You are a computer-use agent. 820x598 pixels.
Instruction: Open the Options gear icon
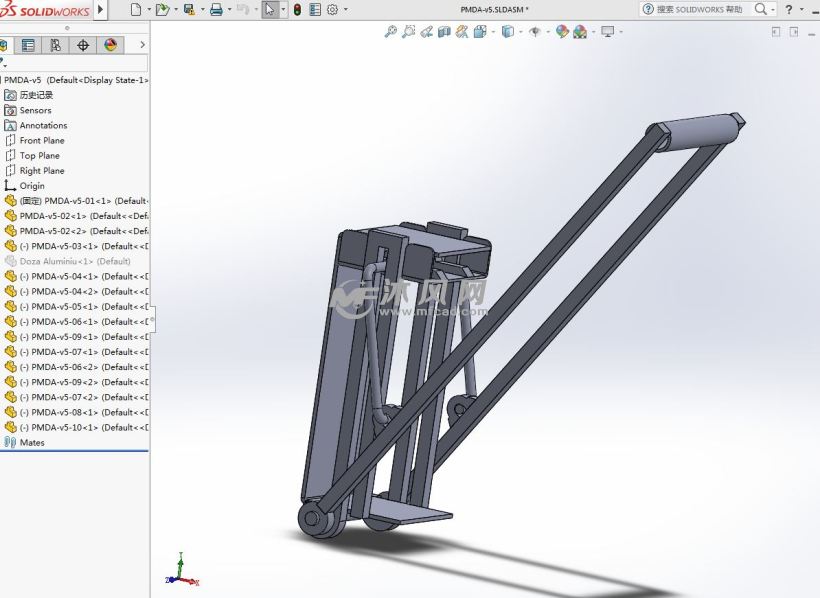(x=332, y=9)
